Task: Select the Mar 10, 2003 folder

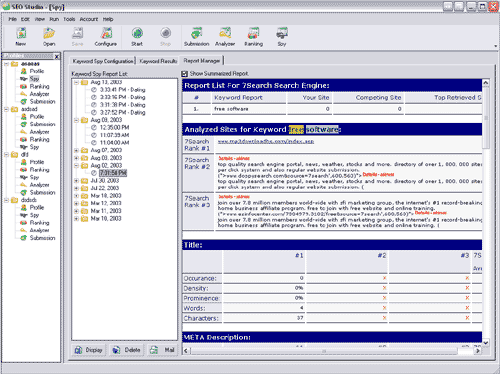Action: [x=106, y=219]
